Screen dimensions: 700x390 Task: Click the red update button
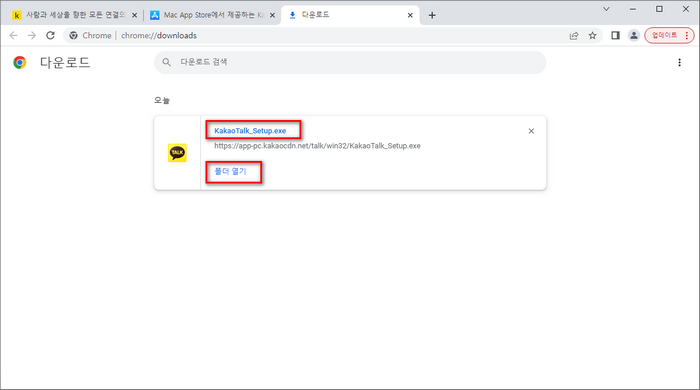[669, 35]
